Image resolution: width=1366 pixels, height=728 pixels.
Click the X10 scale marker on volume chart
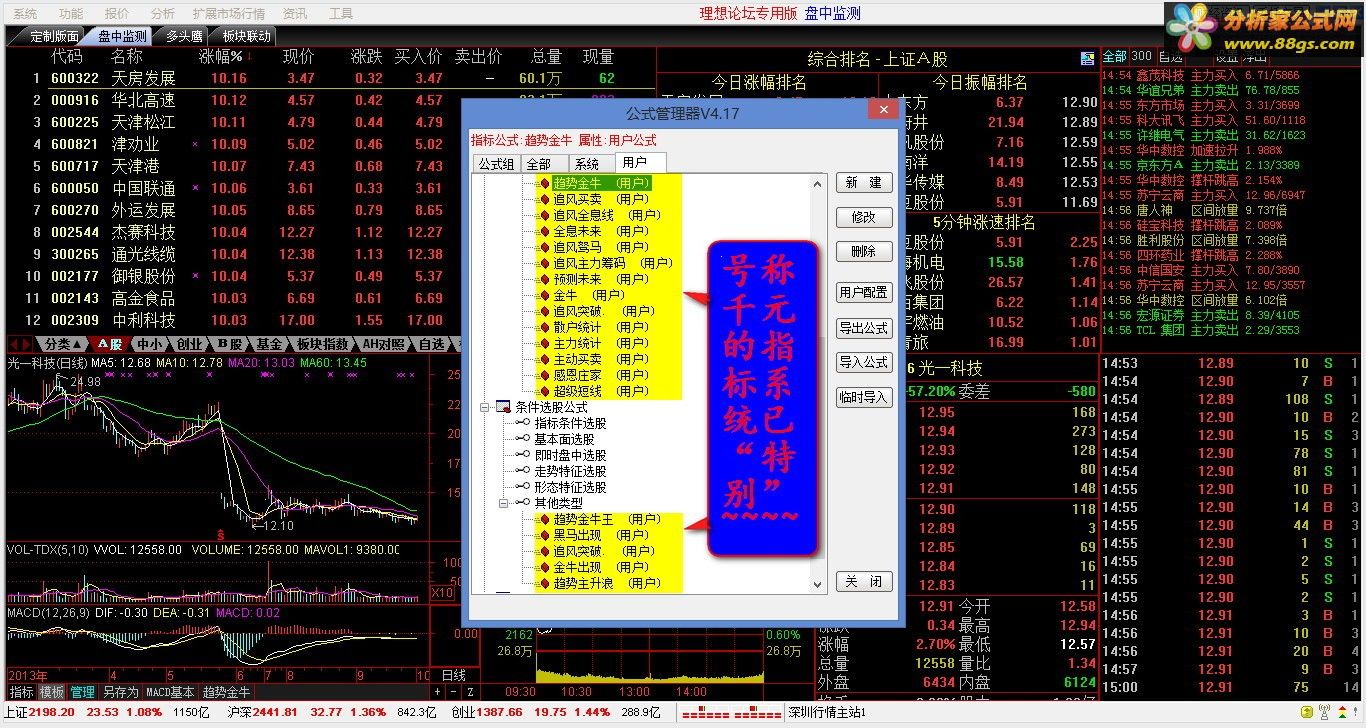tap(441, 593)
